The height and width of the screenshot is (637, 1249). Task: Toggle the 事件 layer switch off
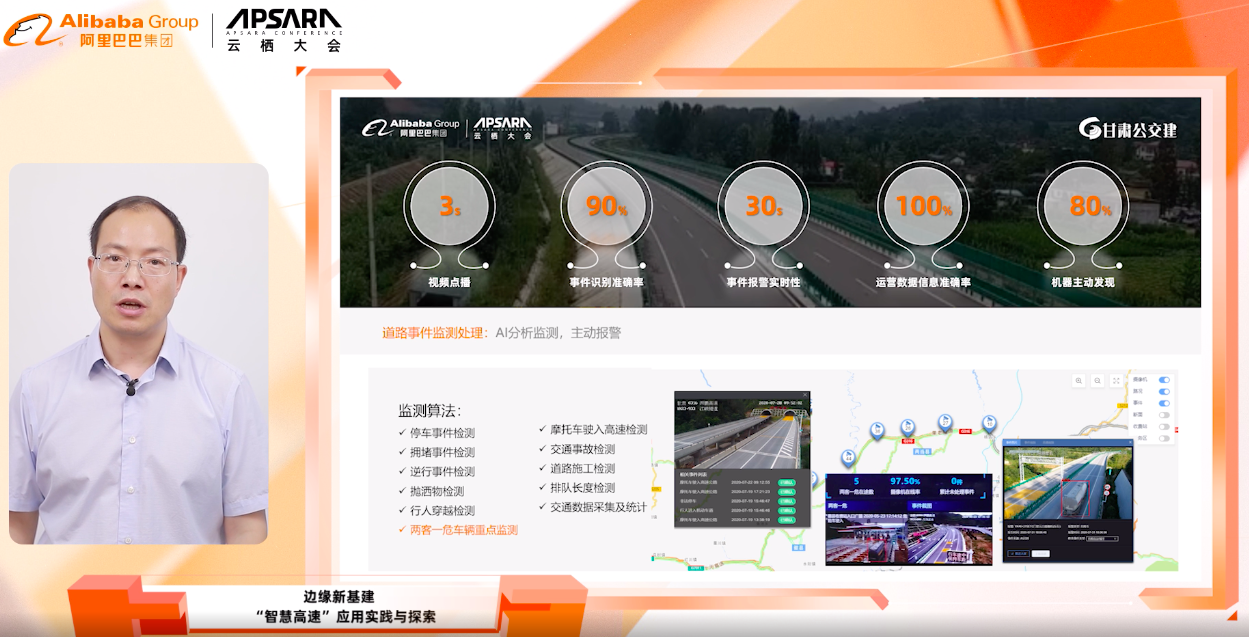tap(1164, 403)
